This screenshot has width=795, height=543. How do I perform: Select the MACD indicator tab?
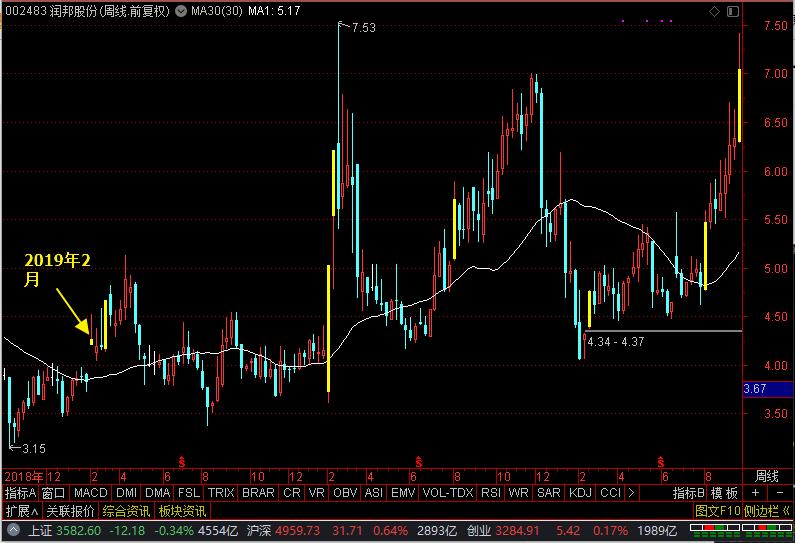click(90, 493)
